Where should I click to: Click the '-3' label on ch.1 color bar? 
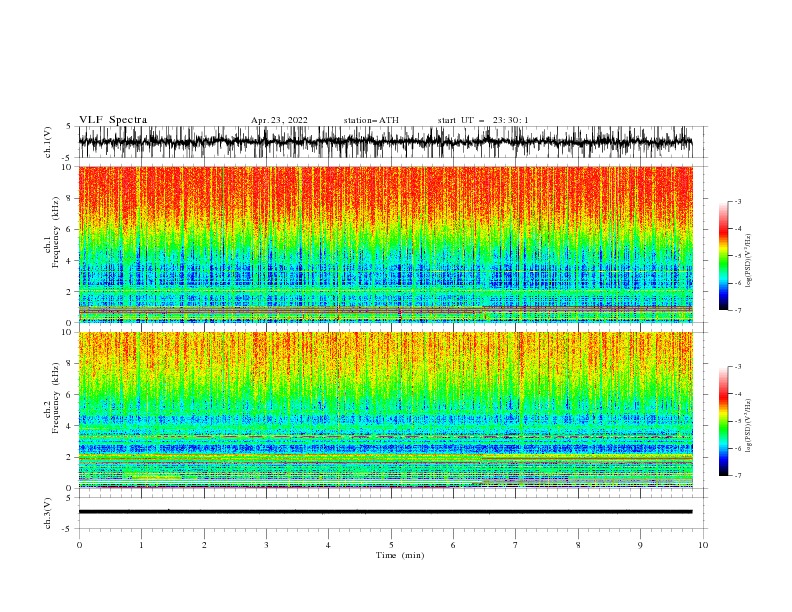[x=737, y=201]
